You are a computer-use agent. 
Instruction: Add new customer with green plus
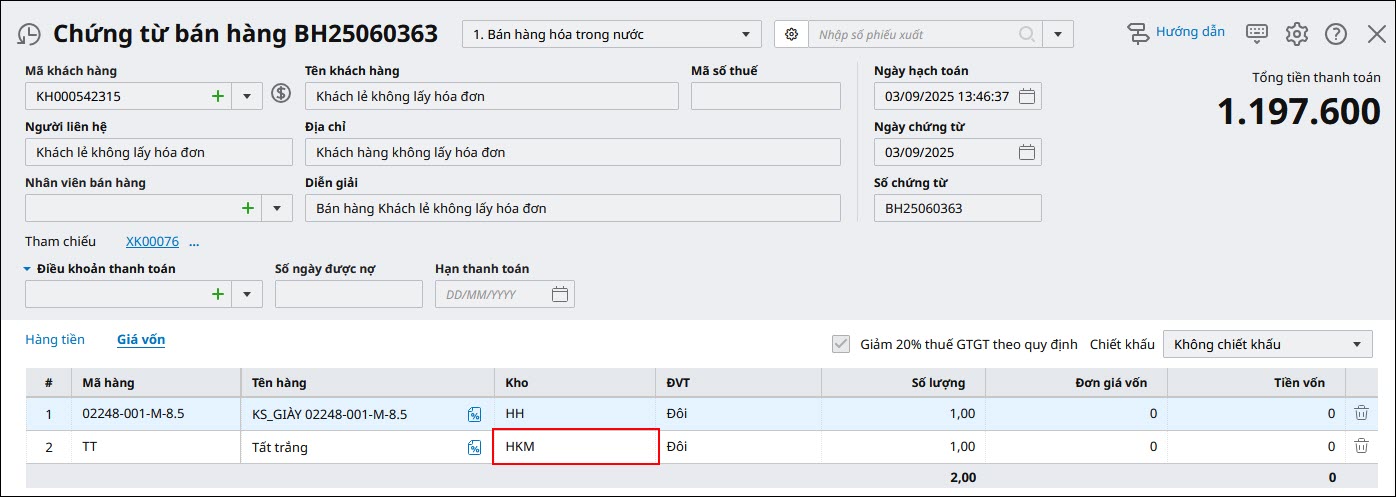(x=218, y=96)
